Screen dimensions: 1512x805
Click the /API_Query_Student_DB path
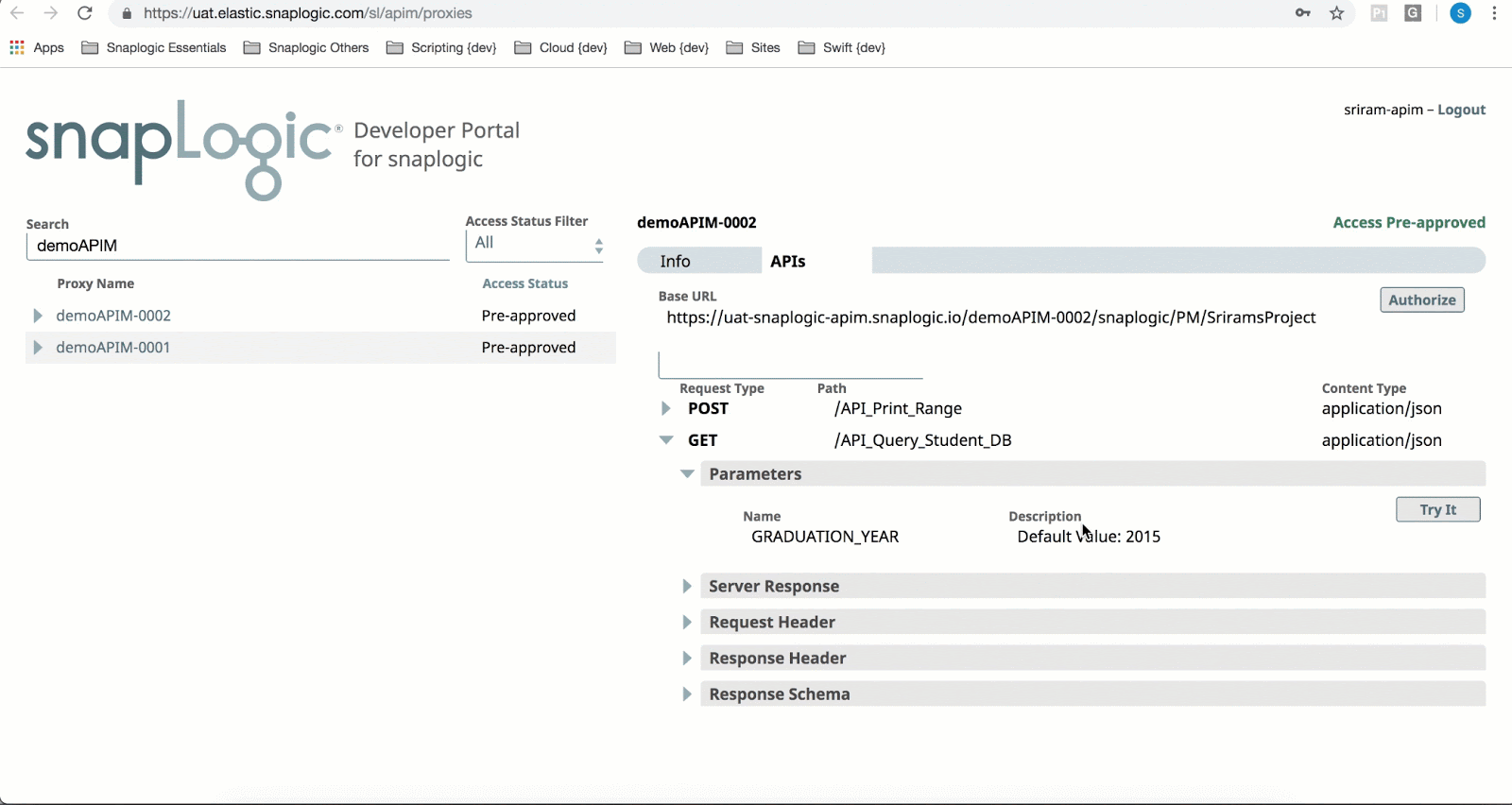click(922, 440)
